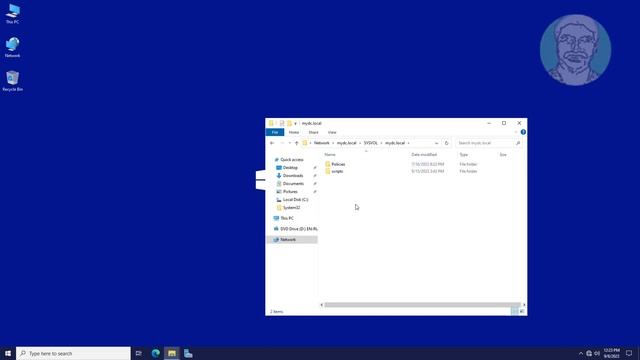Open Customize Quick Access Toolbar dropdown
This screenshot has height=360, width=640.
(296, 123)
